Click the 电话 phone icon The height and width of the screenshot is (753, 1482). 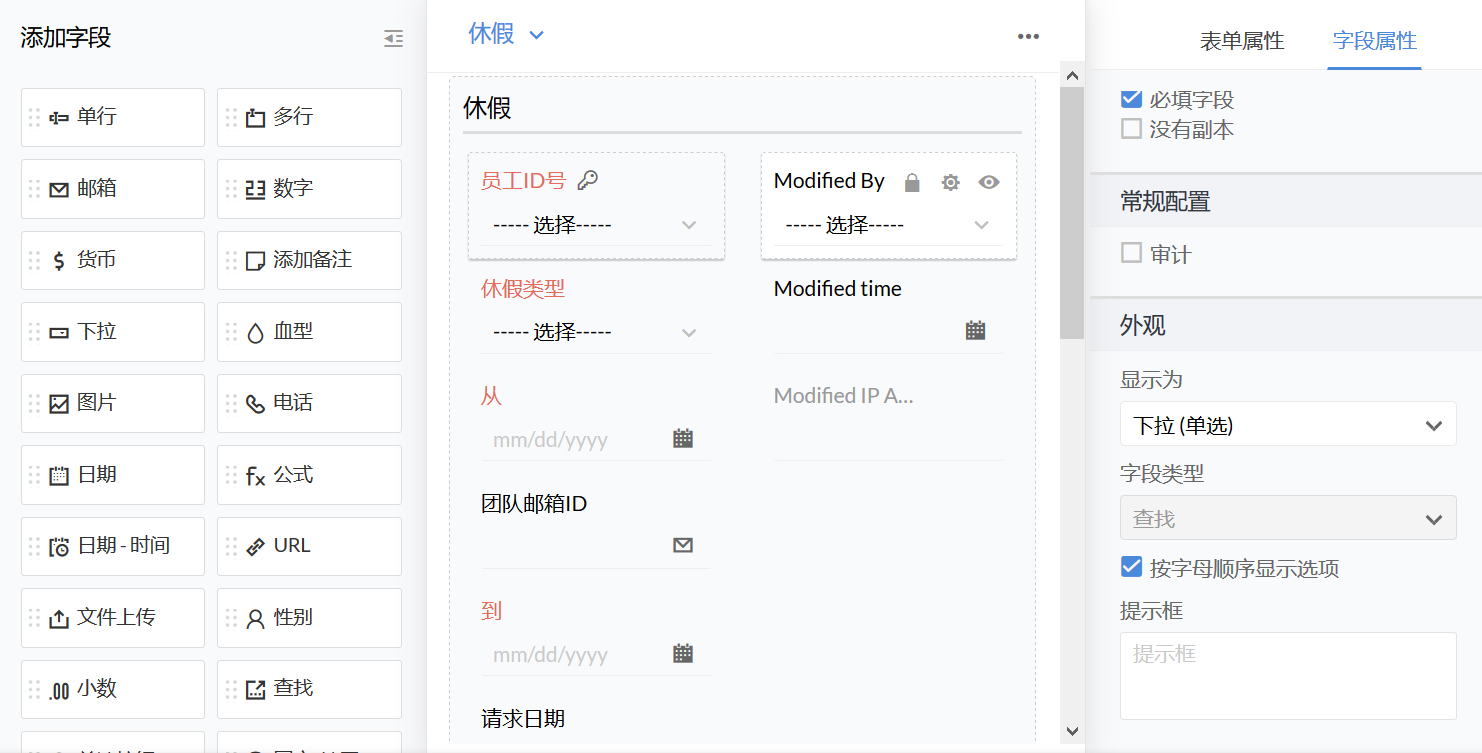pyautogui.click(x=255, y=404)
